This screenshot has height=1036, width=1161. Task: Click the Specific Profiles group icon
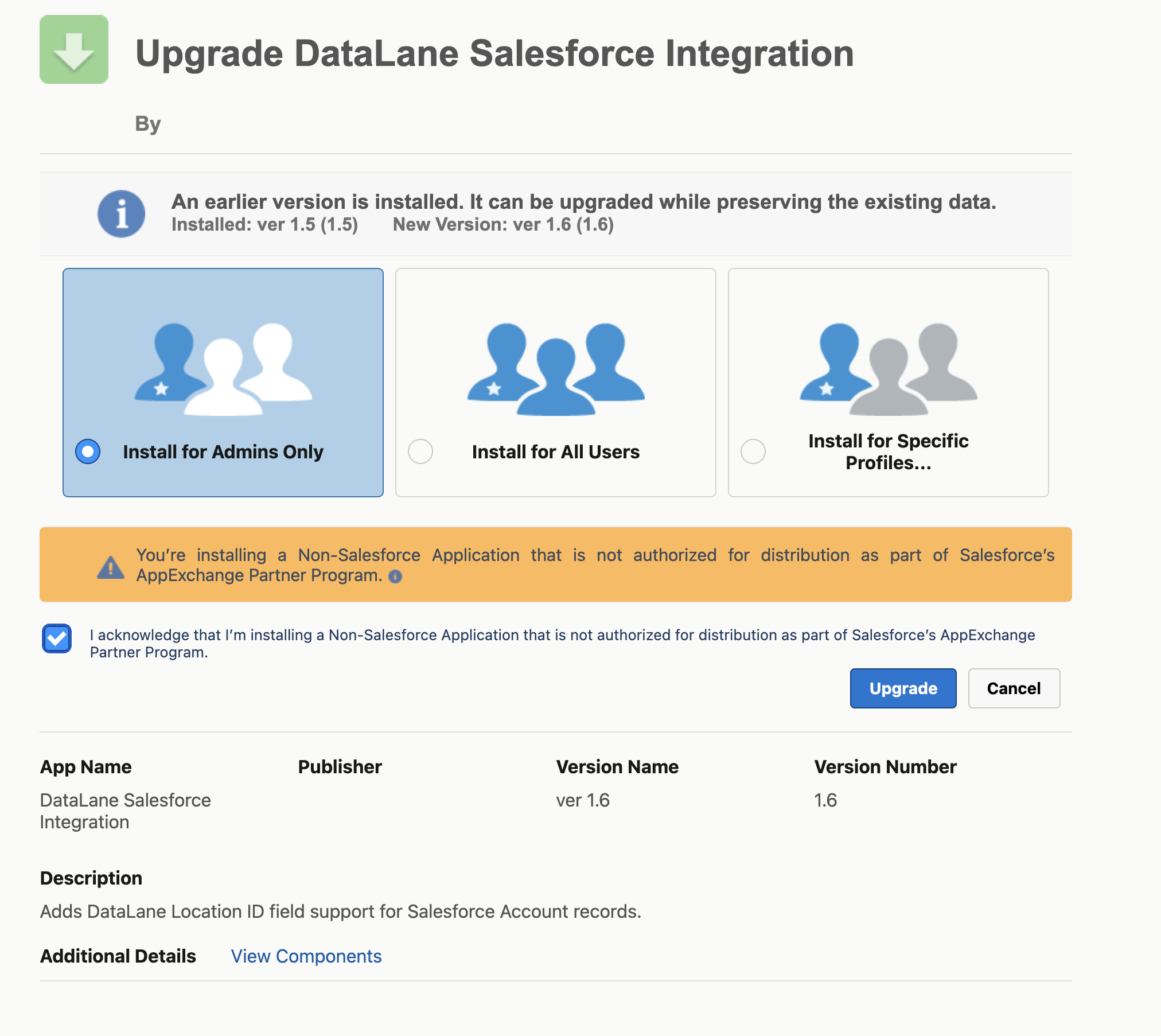pyautogui.click(x=889, y=369)
